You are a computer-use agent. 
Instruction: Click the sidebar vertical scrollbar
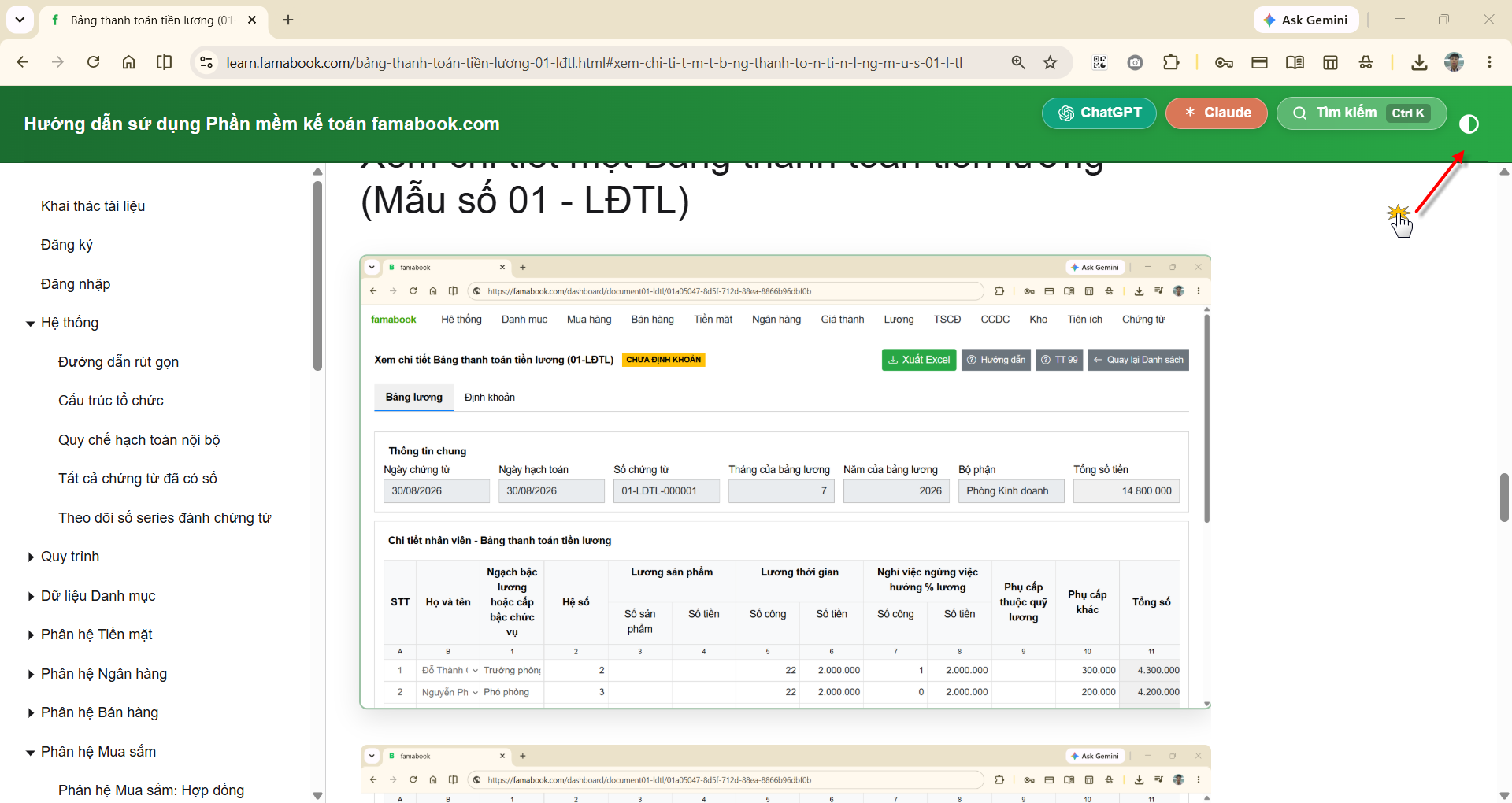[x=317, y=276]
